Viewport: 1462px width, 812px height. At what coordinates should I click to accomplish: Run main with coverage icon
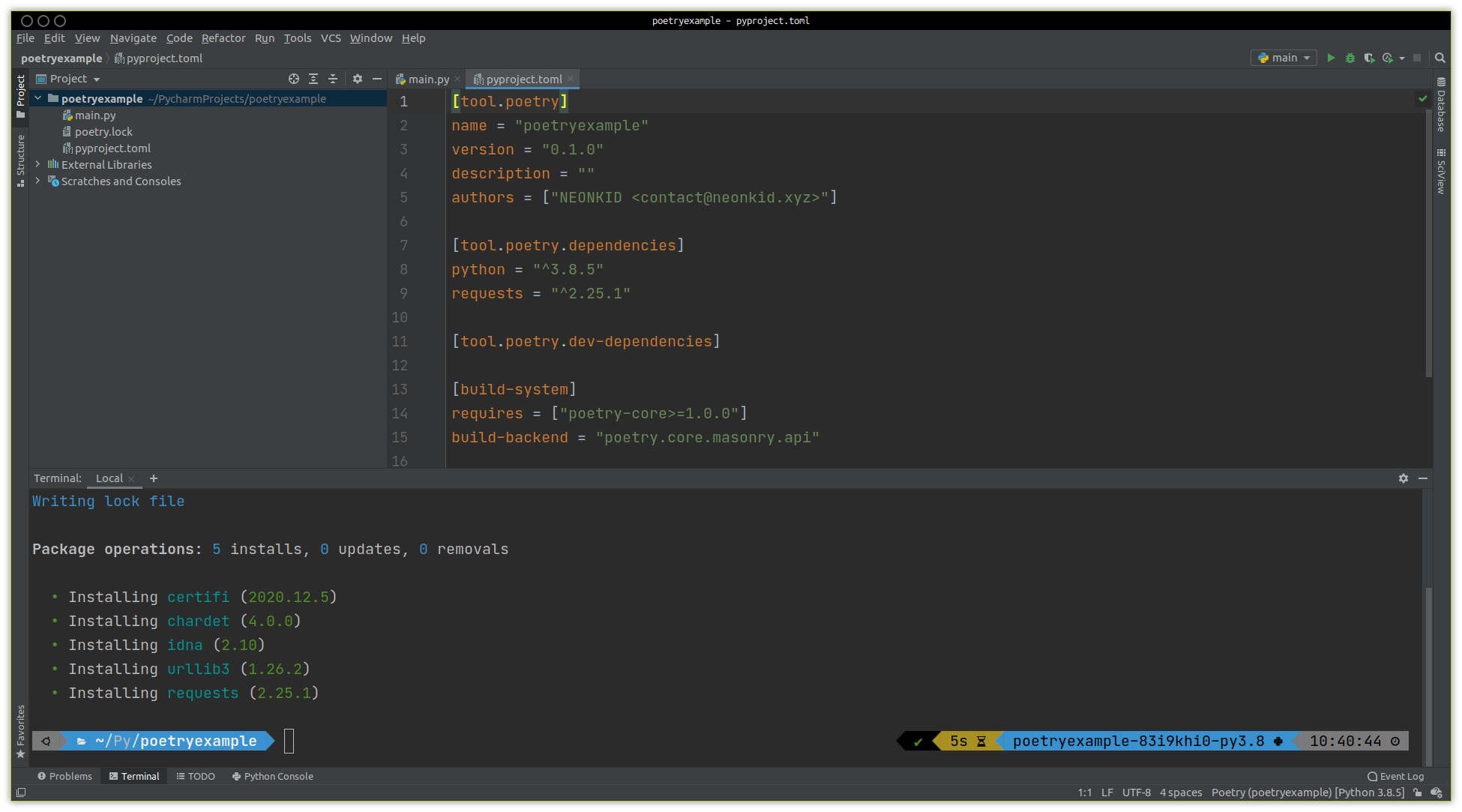pyautogui.click(x=1369, y=58)
